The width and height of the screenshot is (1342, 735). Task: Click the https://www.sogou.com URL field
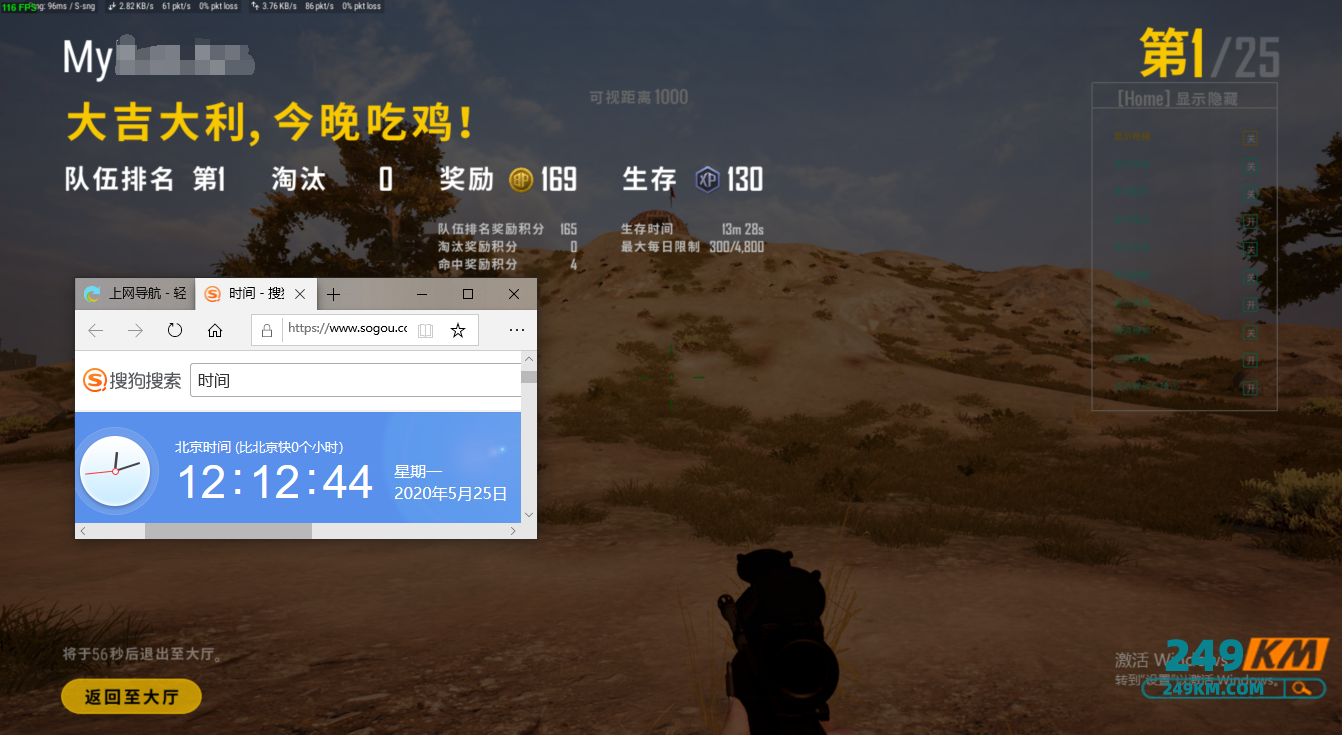pyautogui.click(x=347, y=328)
